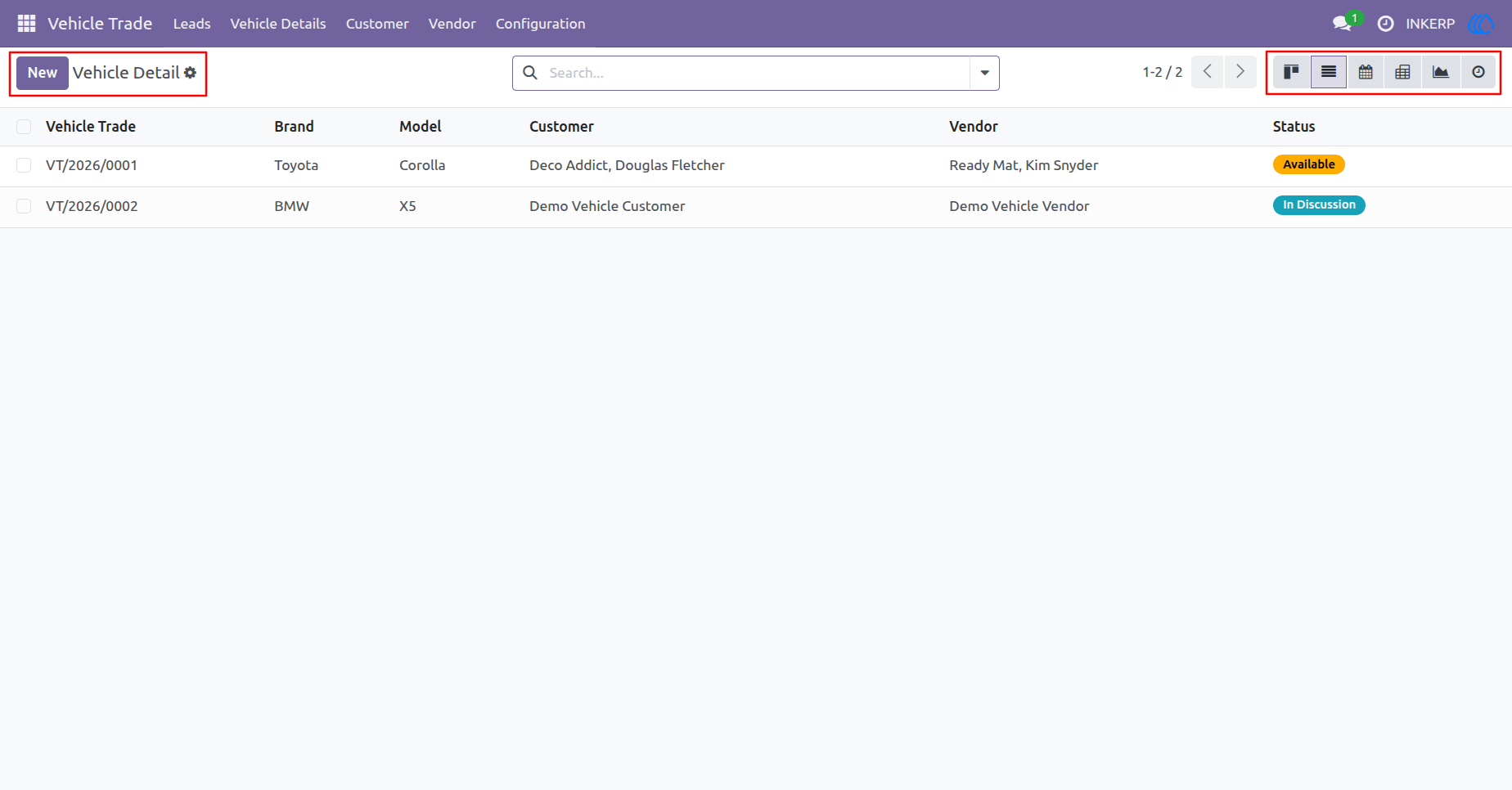Screen dimensions: 1512x790
Task: Open the apps grid home menu
Action: 26,24
